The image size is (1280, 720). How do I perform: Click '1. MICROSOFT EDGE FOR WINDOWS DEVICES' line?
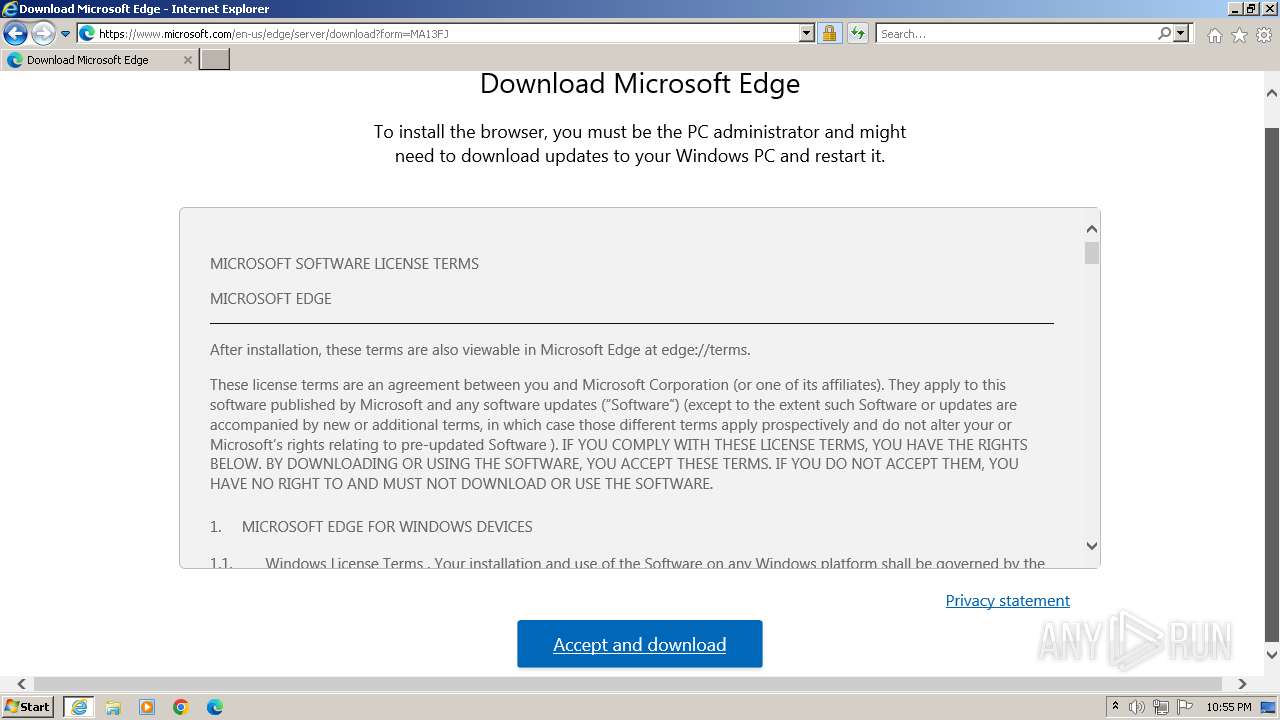(x=371, y=527)
